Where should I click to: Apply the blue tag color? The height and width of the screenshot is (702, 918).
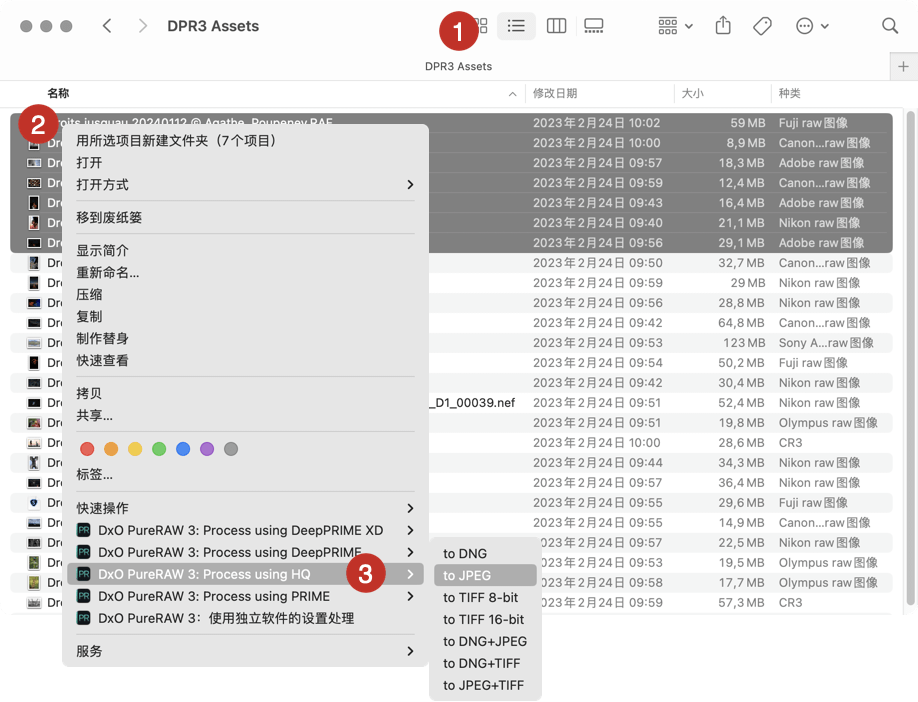click(x=183, y=449)
